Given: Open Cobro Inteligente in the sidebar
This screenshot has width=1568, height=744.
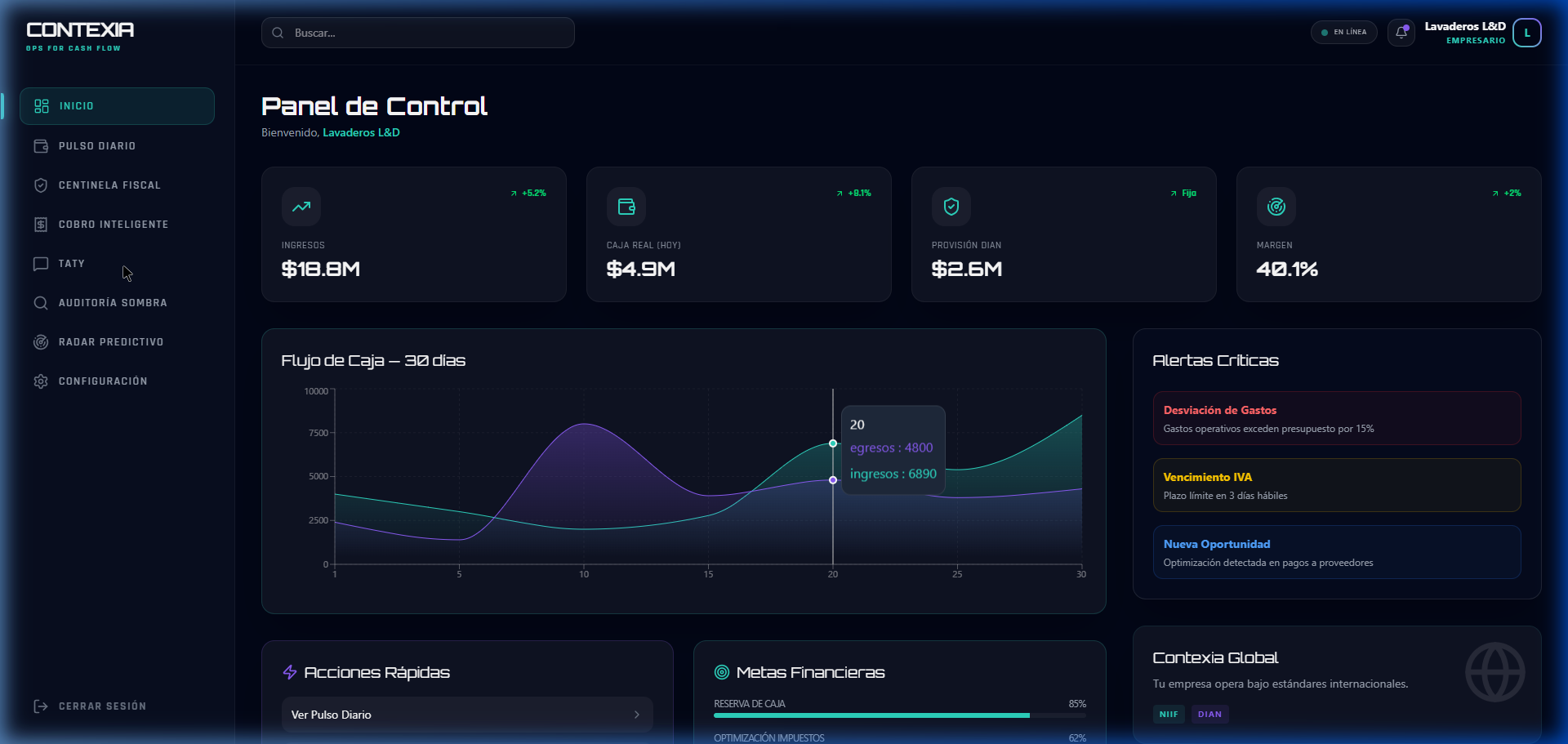Looking at the screenshot, I should [113, 225].
